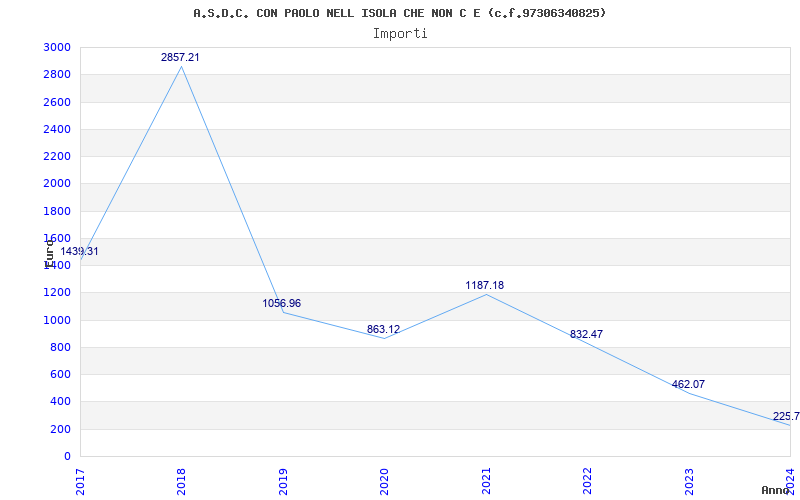Click the data label 1187.18
The width and height of the screenshot is (800, 500).
pyautogui.click(x=485, y=285)
